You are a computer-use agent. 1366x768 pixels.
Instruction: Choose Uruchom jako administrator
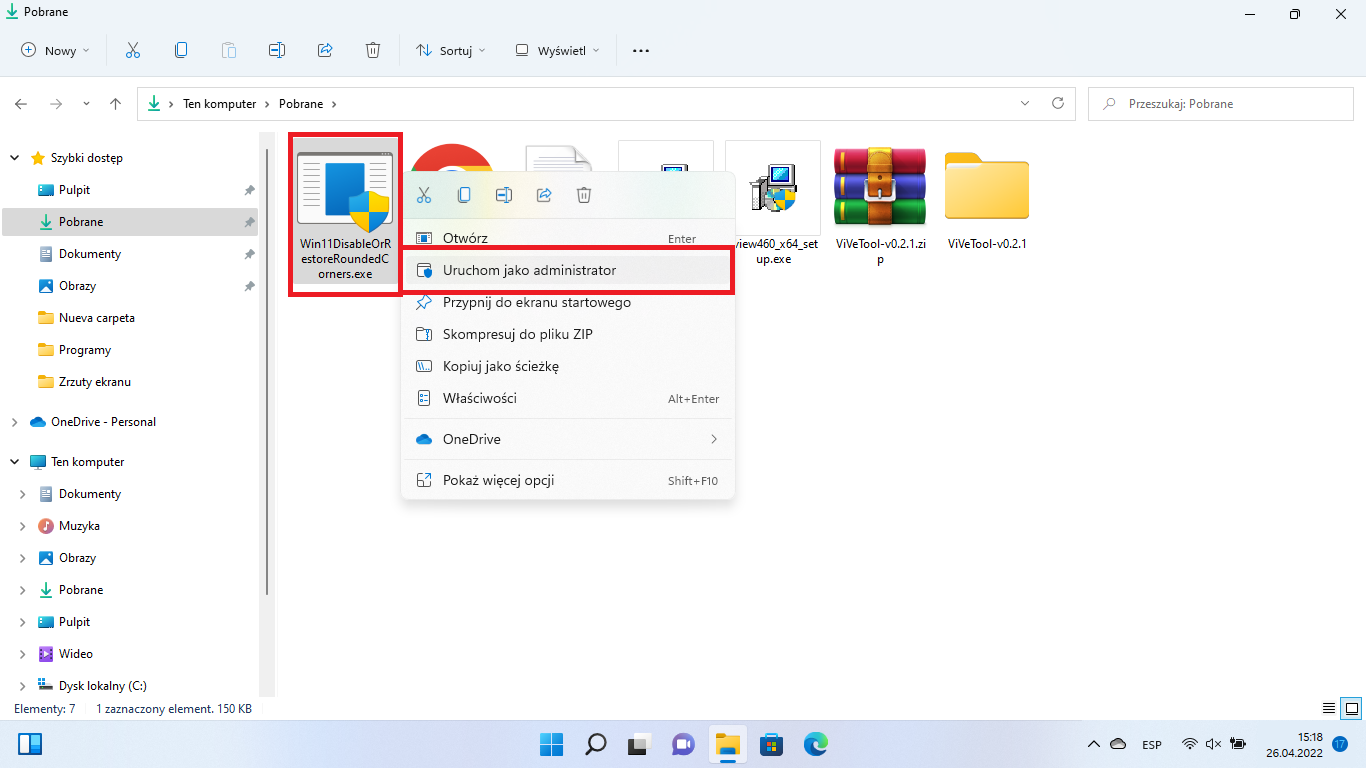coord(568,270)
